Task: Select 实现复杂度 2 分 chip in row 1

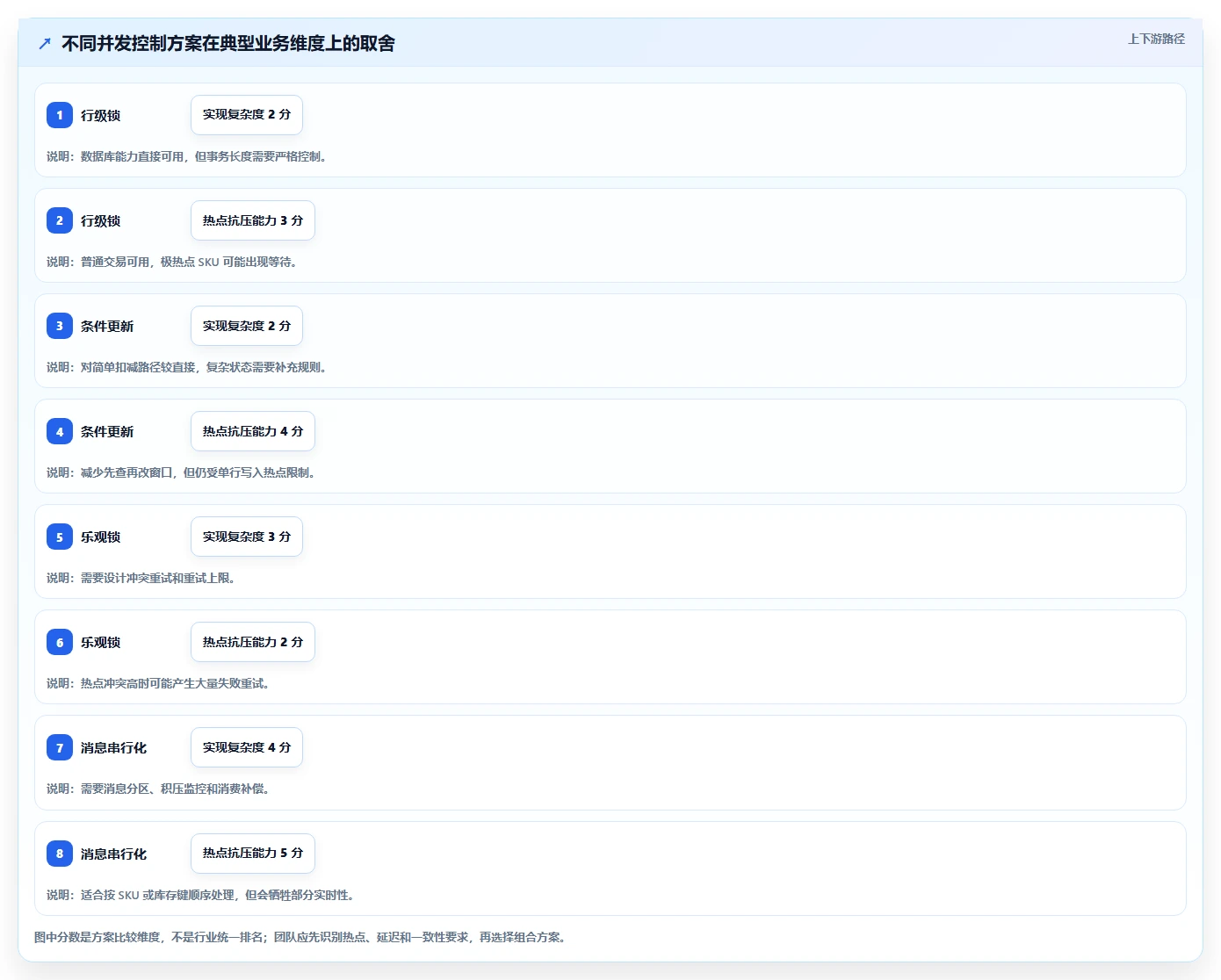Action: click(x=247, y=115)
